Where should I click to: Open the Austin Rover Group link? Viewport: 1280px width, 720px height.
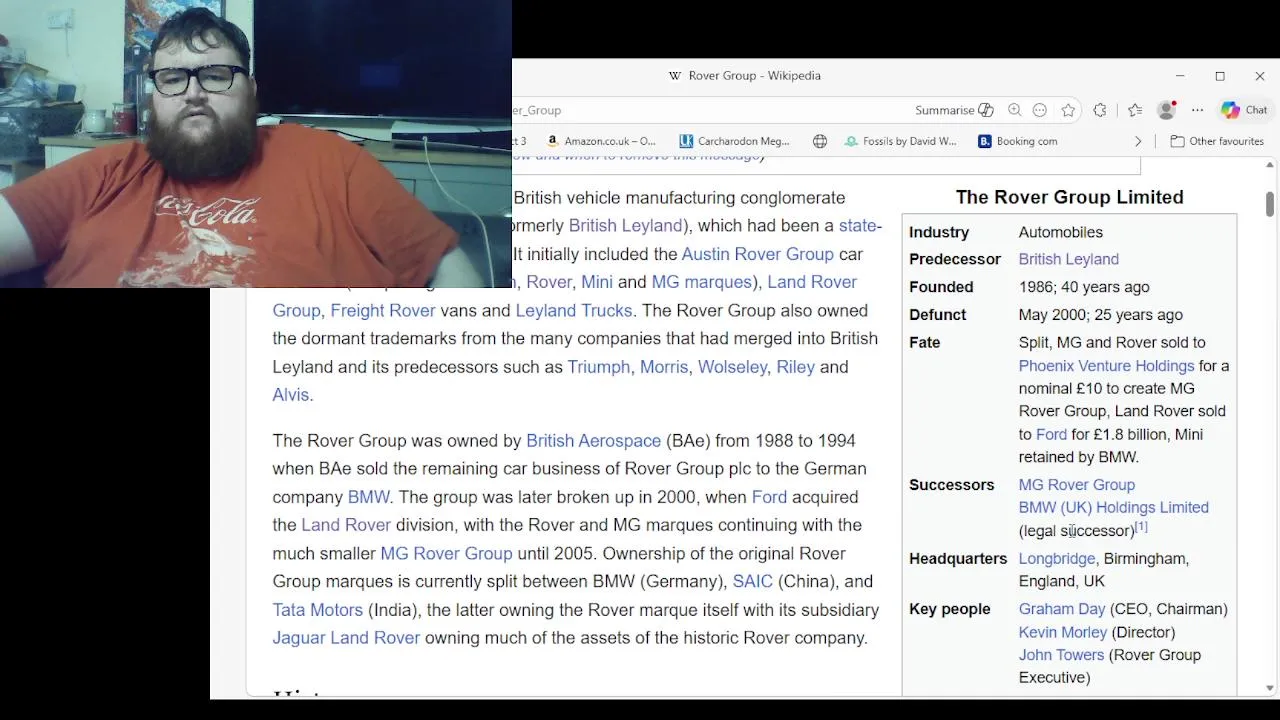point(757,254)
